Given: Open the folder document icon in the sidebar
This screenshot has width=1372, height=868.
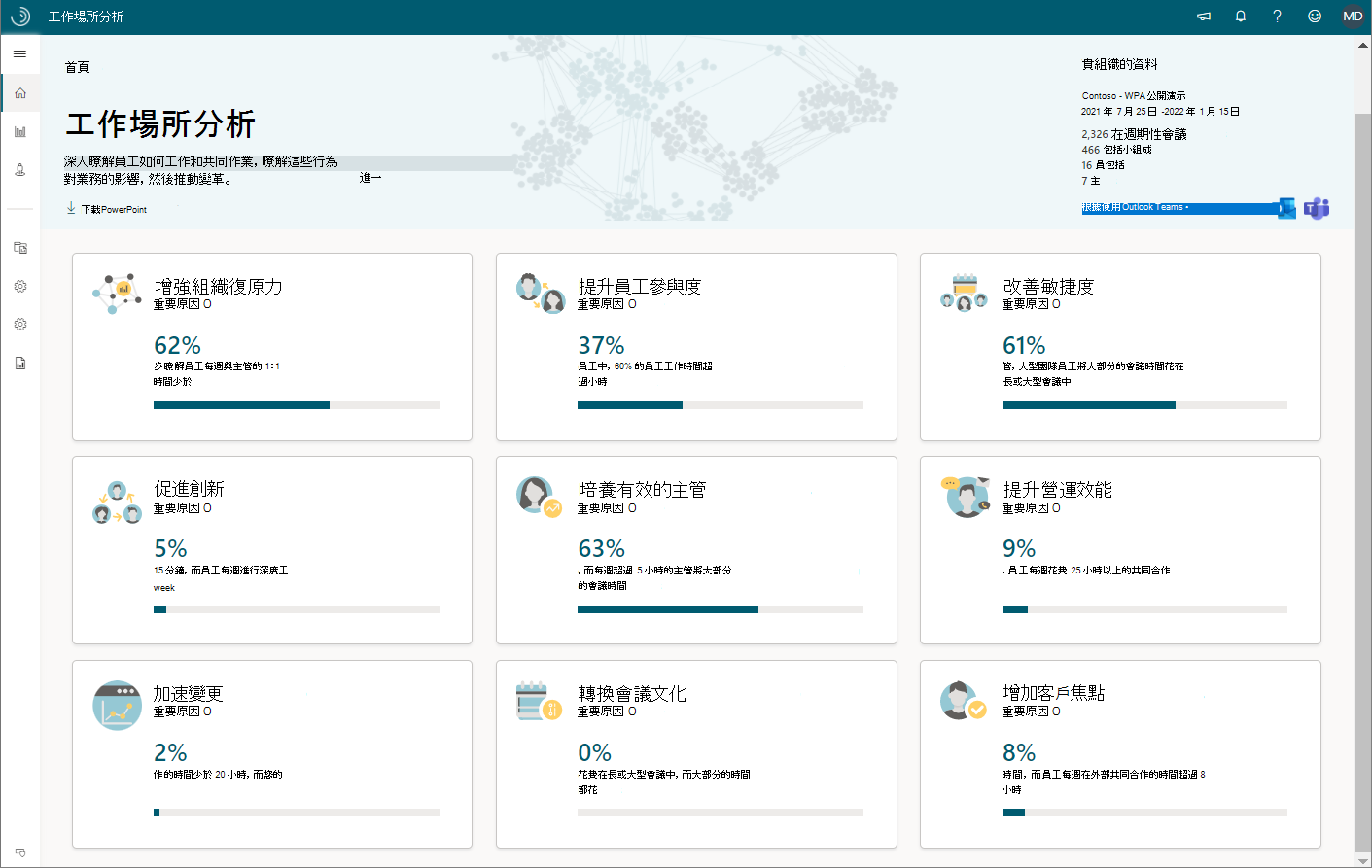Looking at the screenshot, I should (20, 248).
